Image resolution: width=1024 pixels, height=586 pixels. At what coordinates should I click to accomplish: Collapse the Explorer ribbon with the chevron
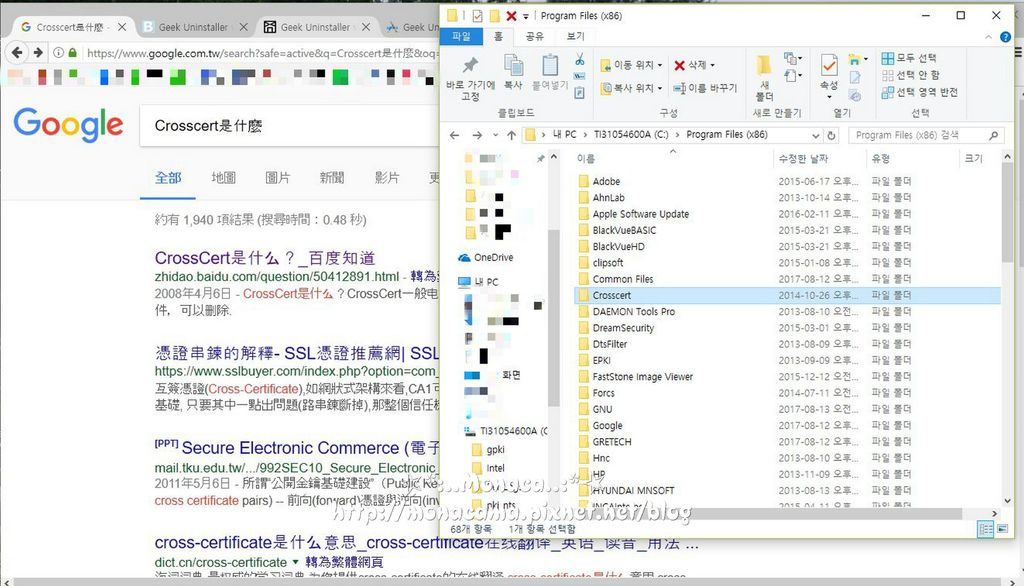[988, 37]
